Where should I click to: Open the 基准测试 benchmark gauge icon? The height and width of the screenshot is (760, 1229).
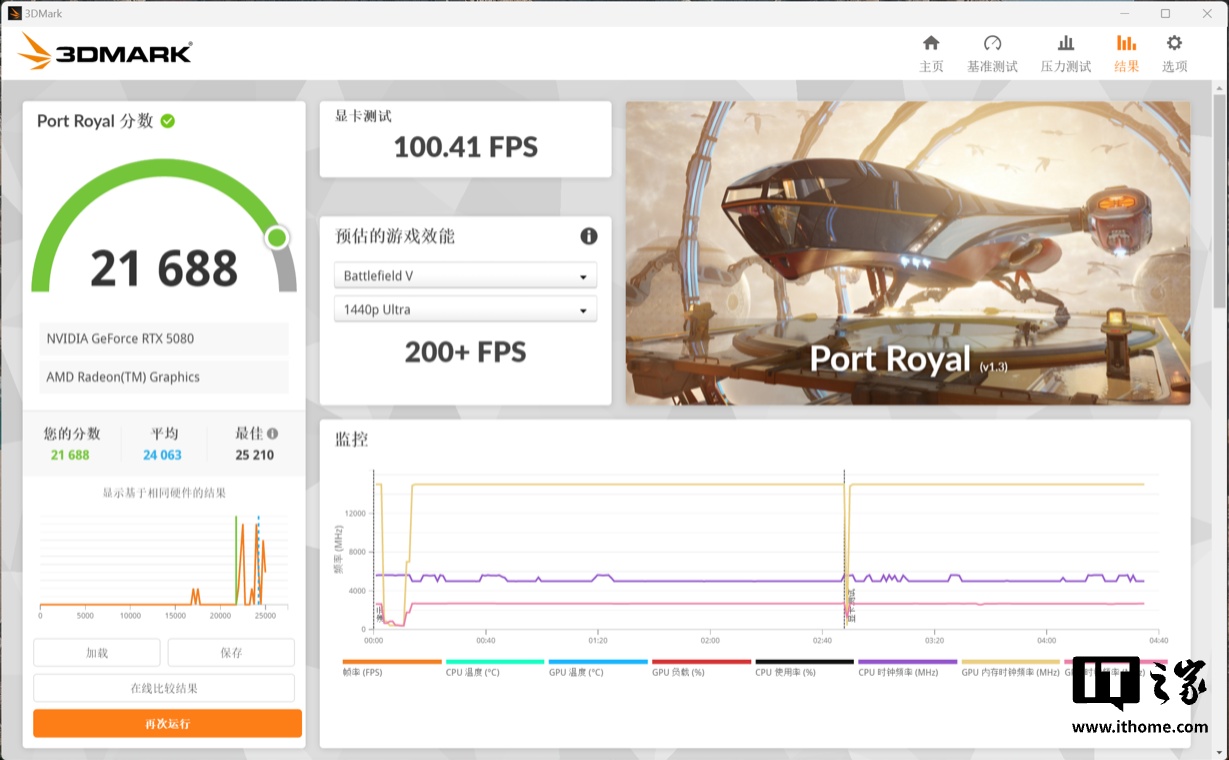[992, 44]
